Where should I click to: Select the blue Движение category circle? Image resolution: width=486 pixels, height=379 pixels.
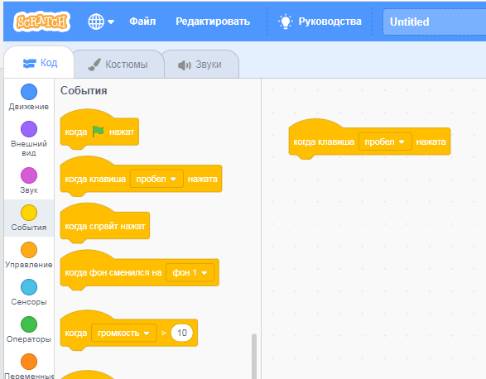tap(29, 92)
